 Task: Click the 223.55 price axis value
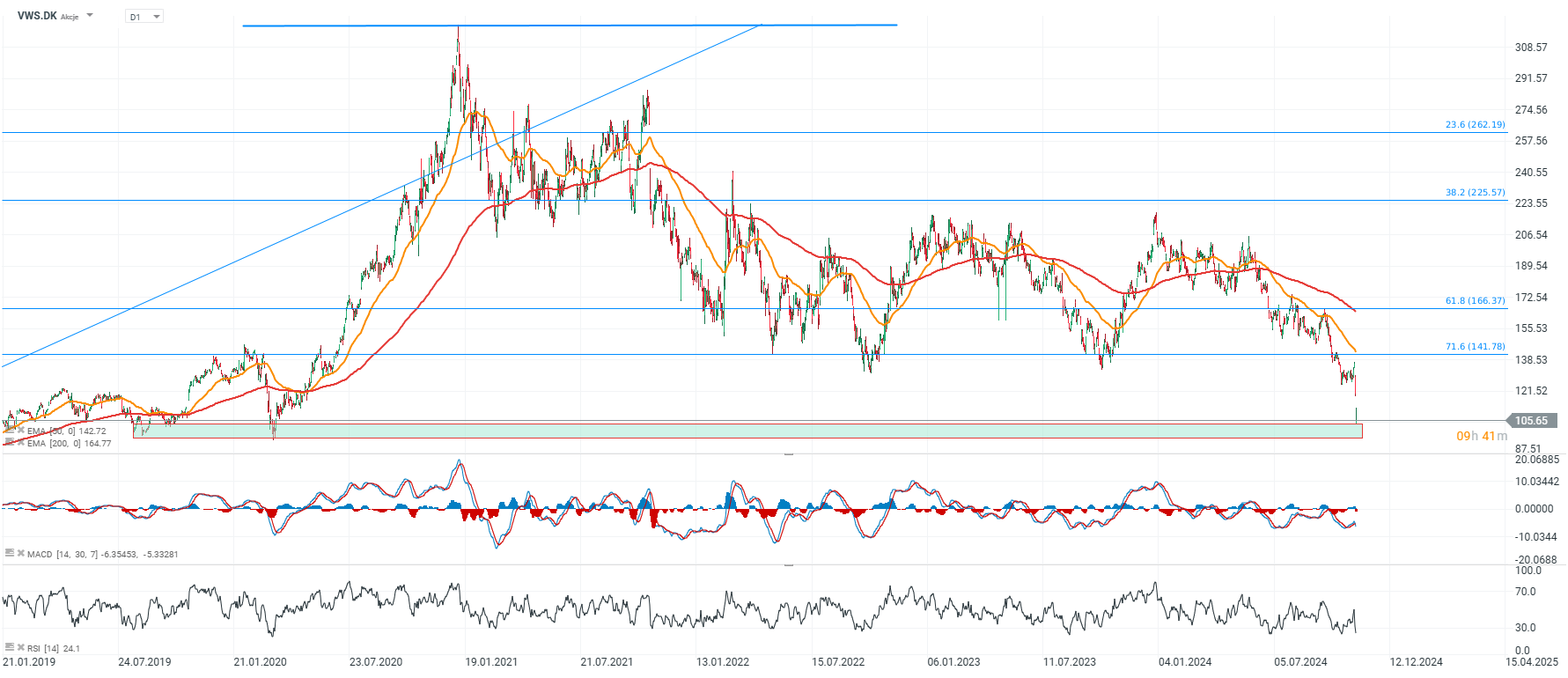tap(1531, 203)
